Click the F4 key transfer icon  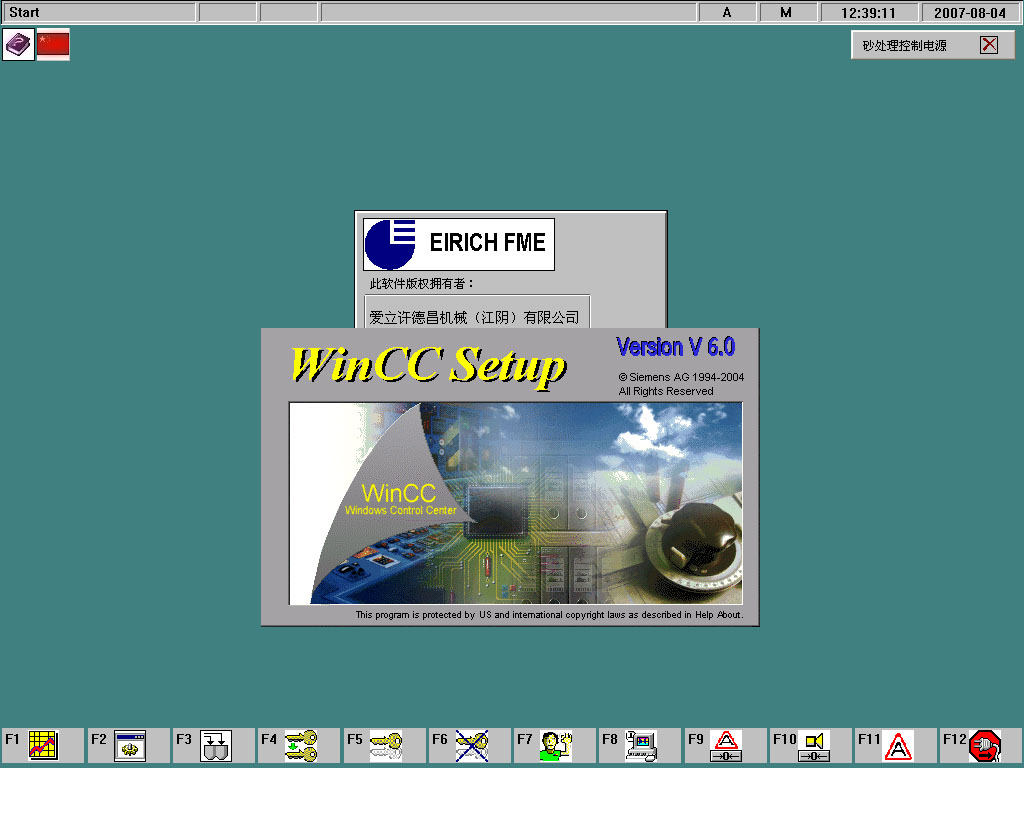point(301,746)
